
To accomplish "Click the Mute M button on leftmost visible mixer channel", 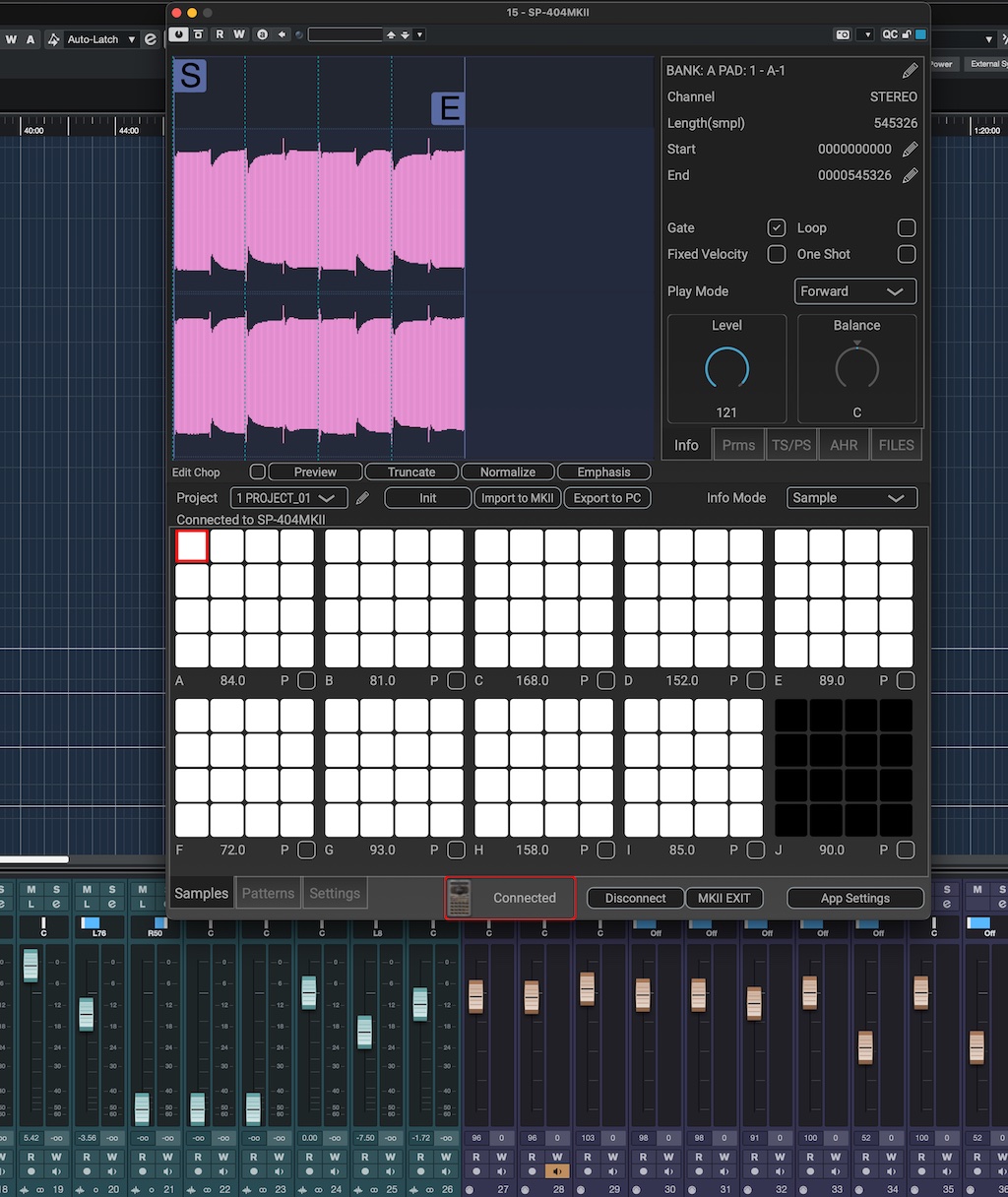I will (31, 890).
